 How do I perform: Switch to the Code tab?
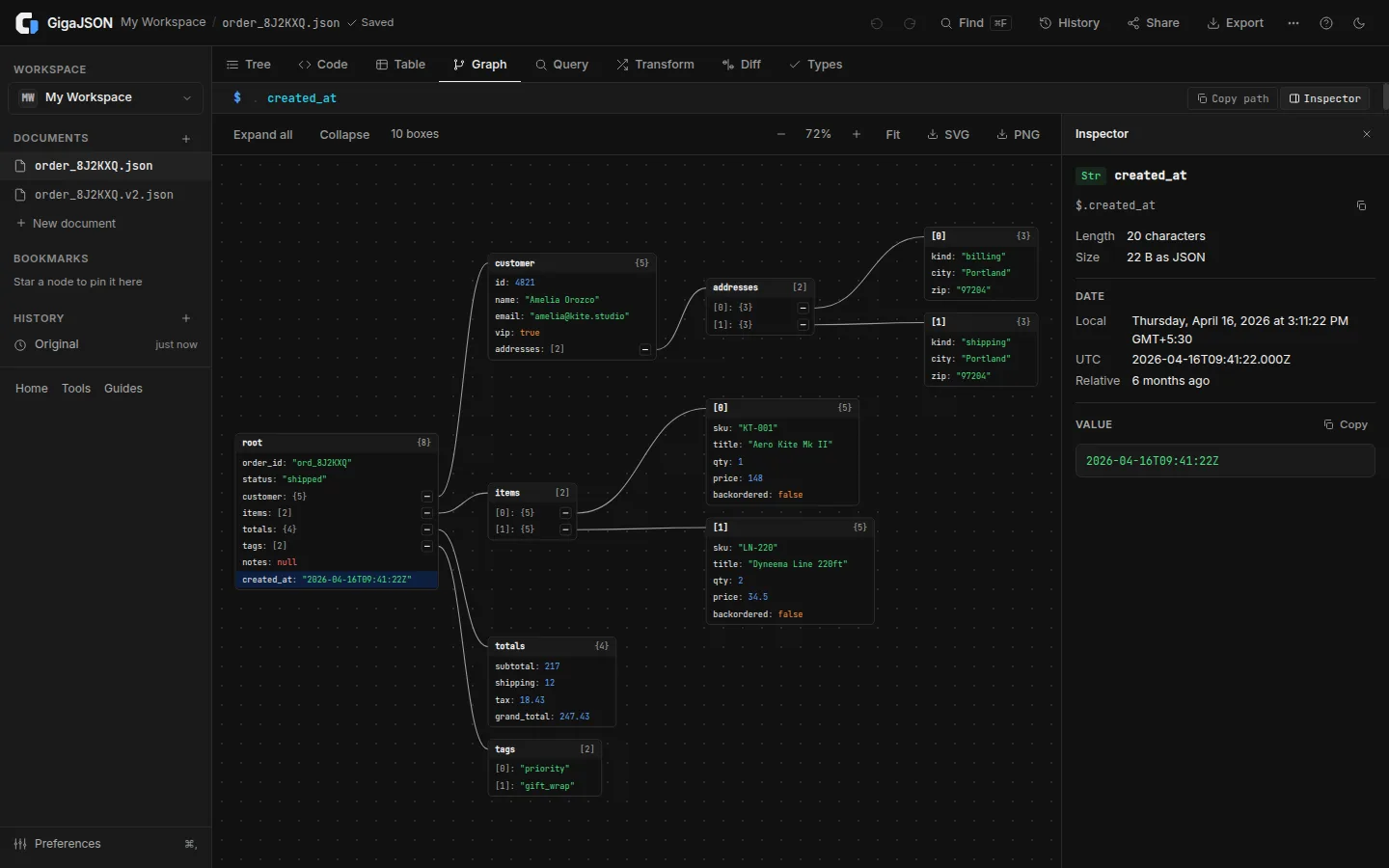click(x=322, y=65)
